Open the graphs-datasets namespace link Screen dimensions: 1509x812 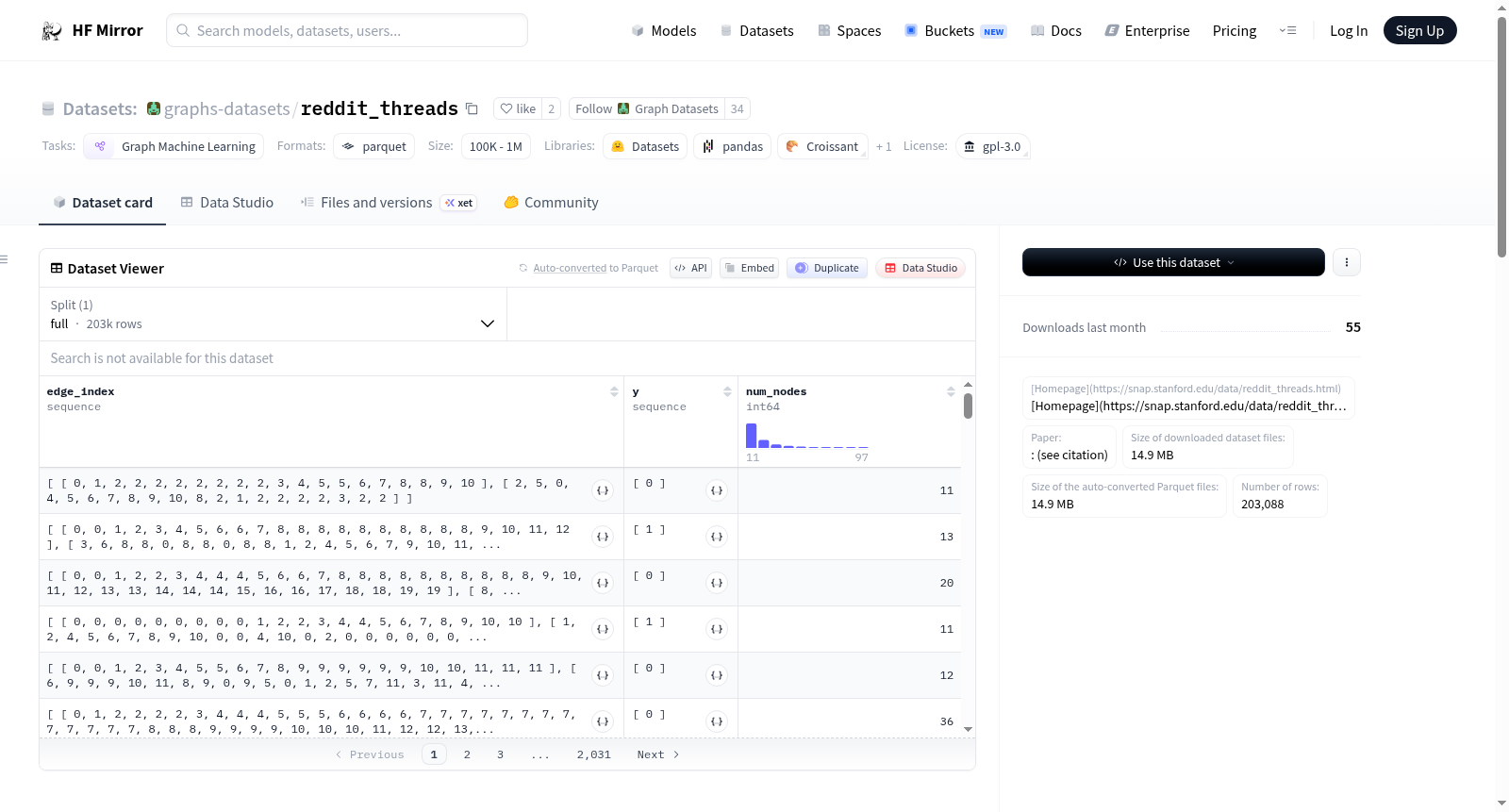(227, 109)
